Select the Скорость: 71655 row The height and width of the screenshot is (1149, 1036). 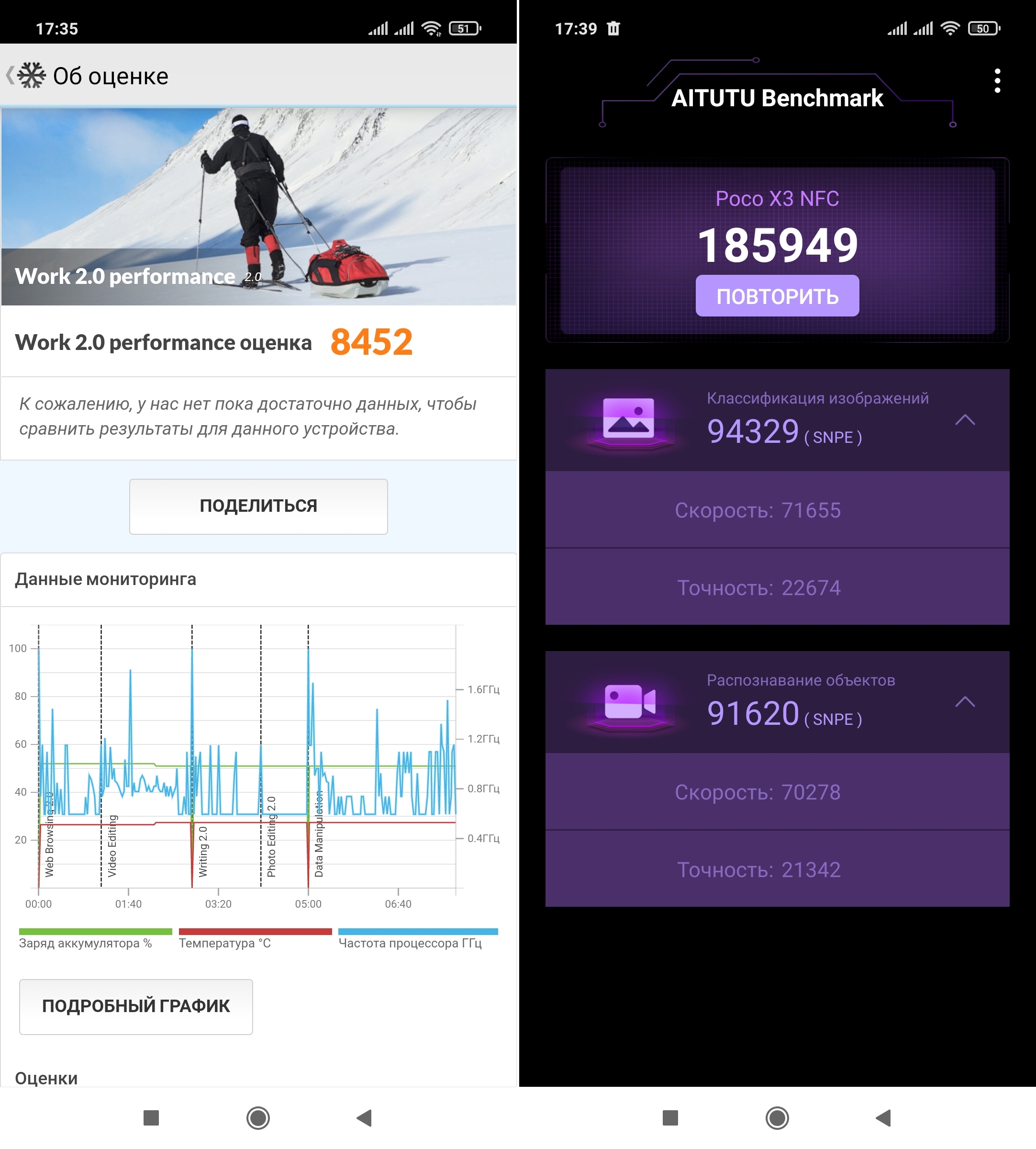pyautogui.click(x=777, y=510)
